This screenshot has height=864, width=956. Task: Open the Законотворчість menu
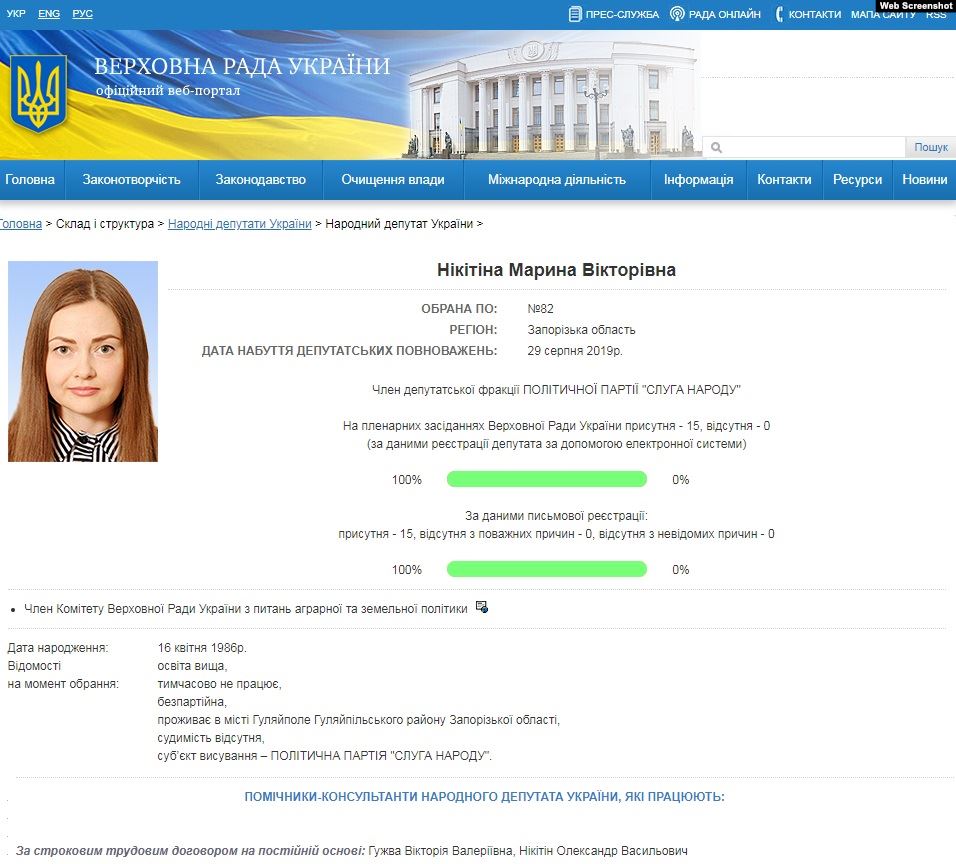[x=132, y=180]
